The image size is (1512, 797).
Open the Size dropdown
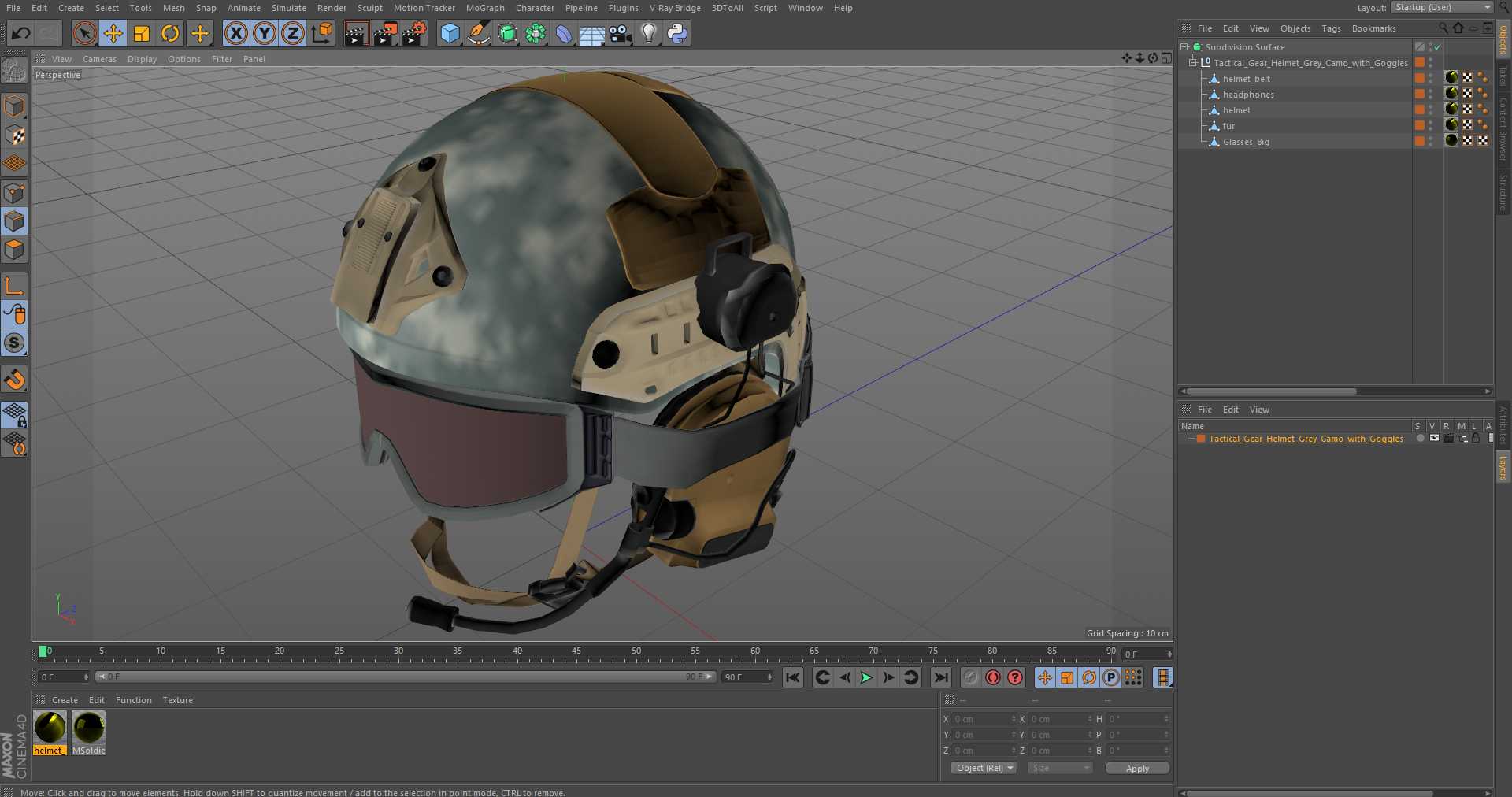(1060, 768)
